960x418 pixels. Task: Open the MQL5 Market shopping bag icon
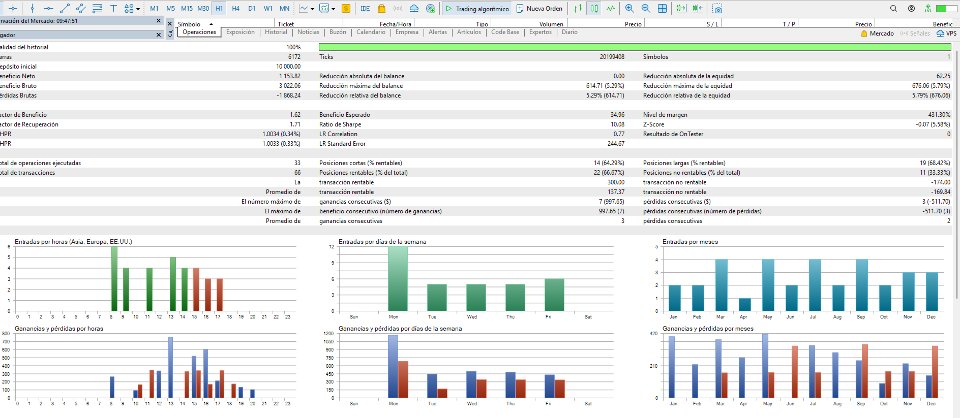381,9
